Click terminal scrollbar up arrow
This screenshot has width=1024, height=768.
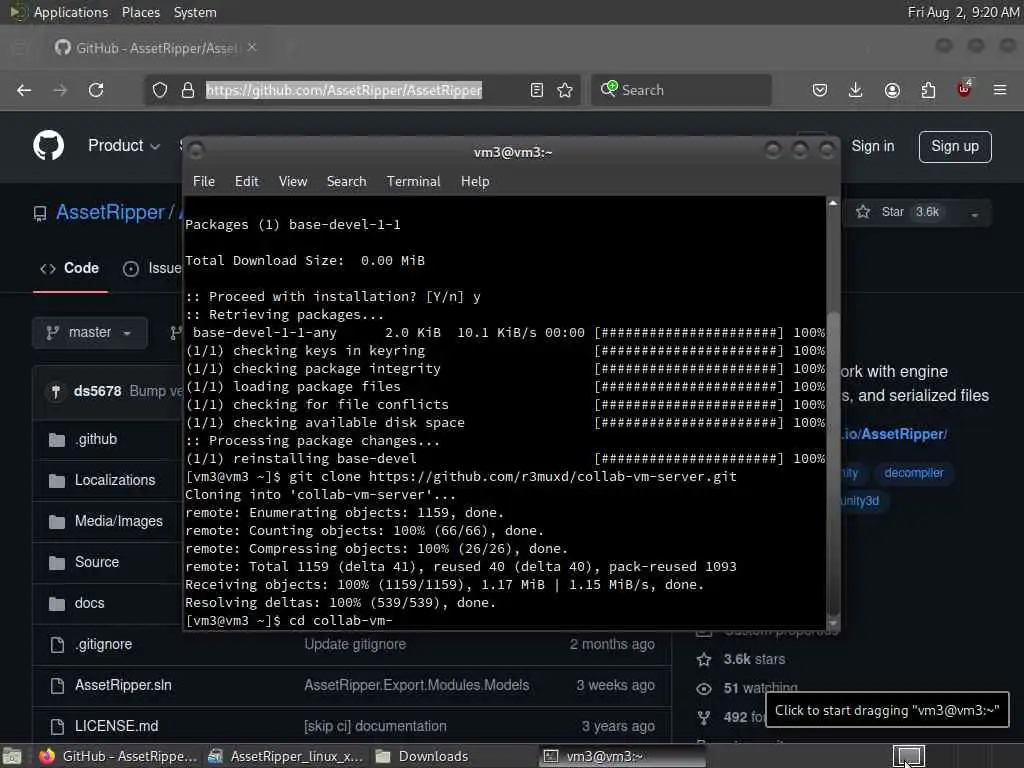tap(833, 203)
